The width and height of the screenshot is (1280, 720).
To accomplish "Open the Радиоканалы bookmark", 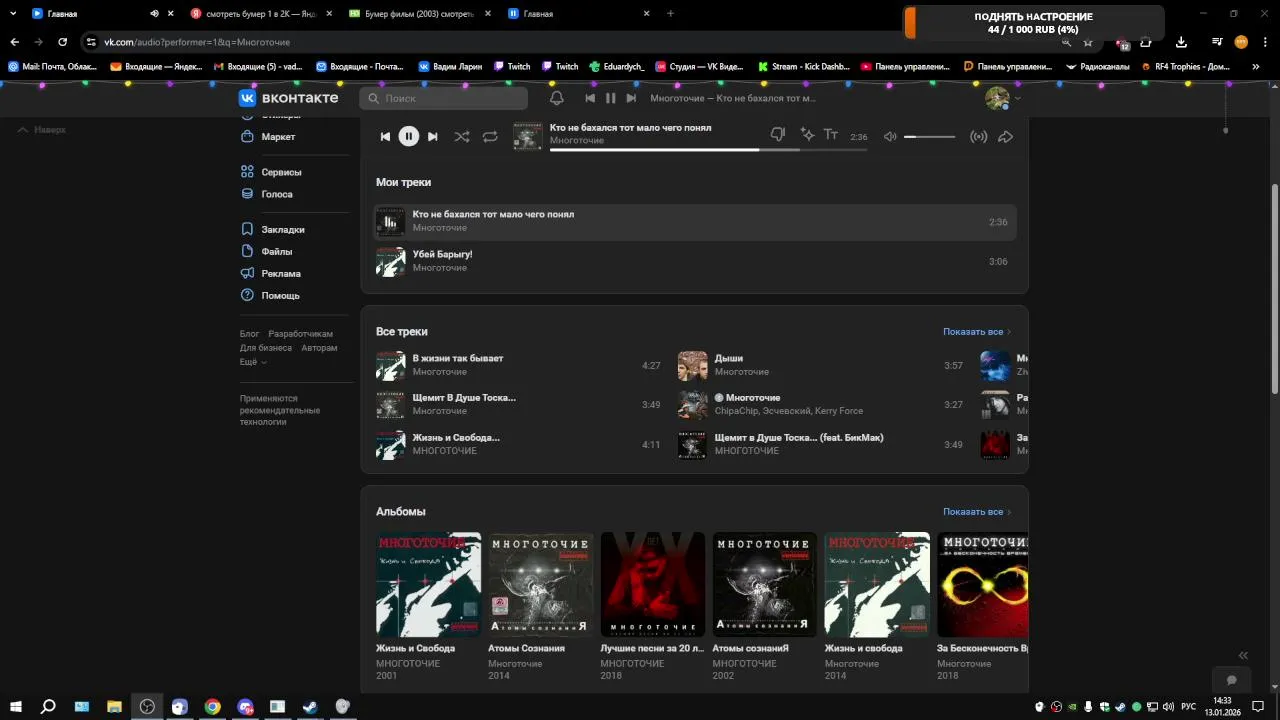I will (x=1098, y=67).
